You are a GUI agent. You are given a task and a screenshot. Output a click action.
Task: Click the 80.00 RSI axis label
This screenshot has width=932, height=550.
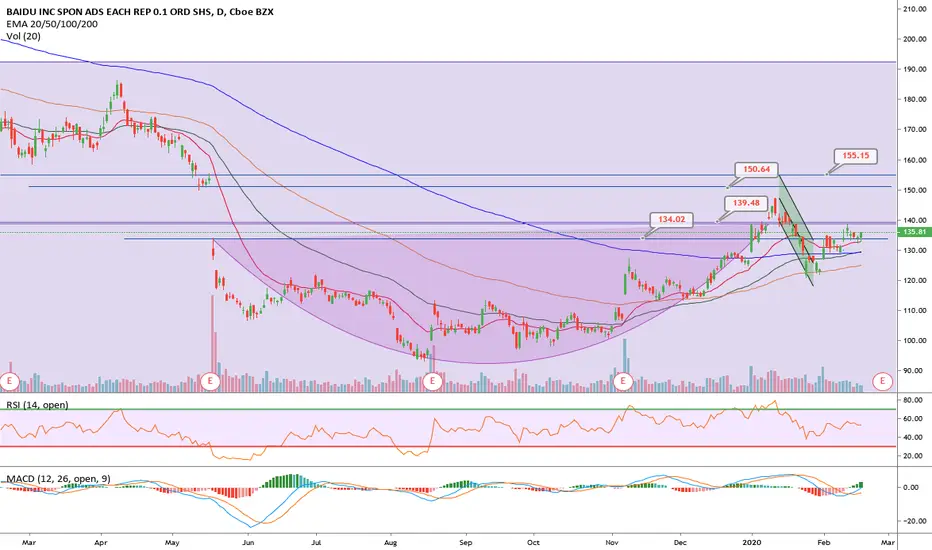(x=912, y=400)
